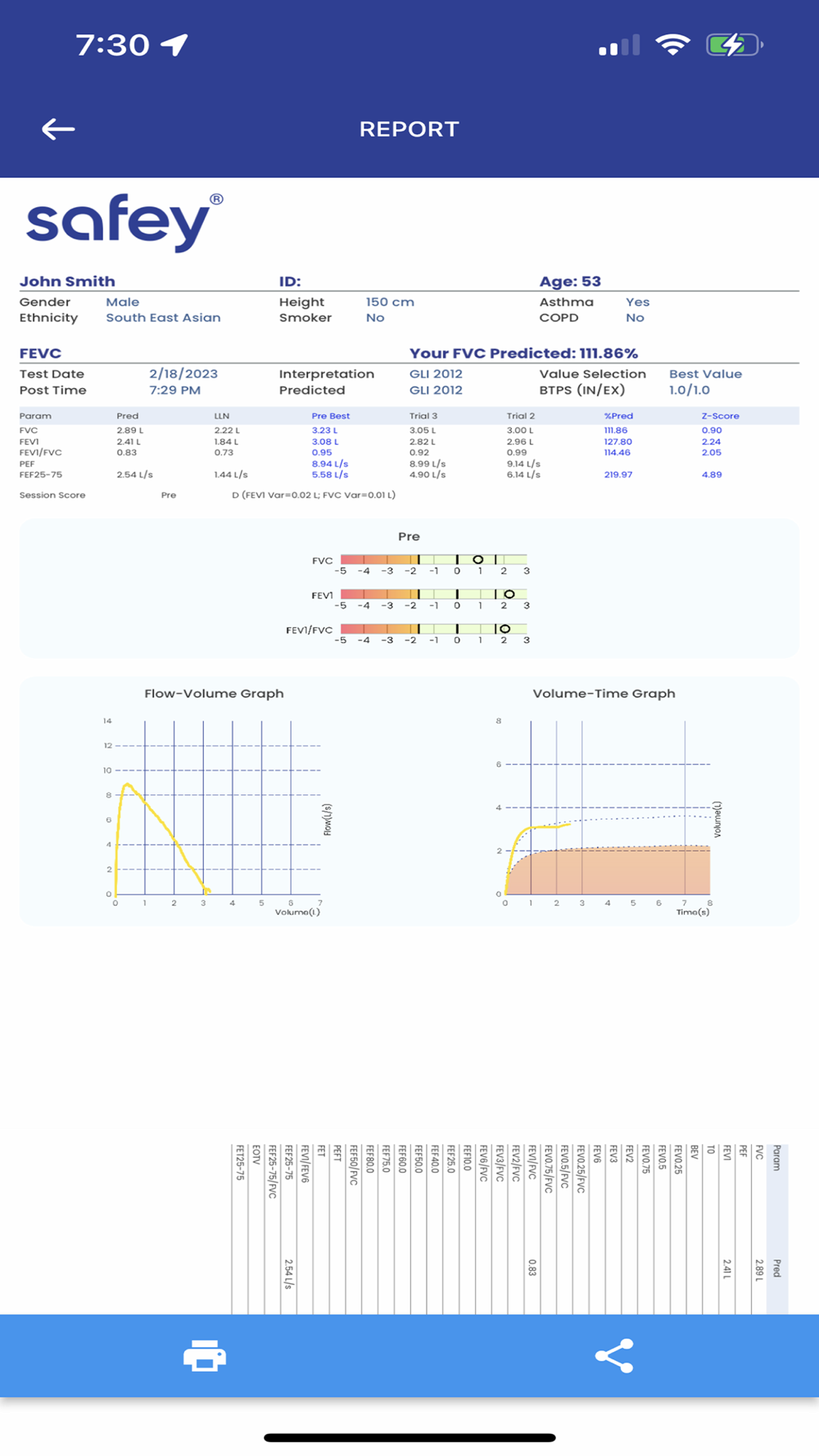Tap the Interpretation value GLI 2012
Screen dimensions: 819x1456
click(x=436, y=373)
